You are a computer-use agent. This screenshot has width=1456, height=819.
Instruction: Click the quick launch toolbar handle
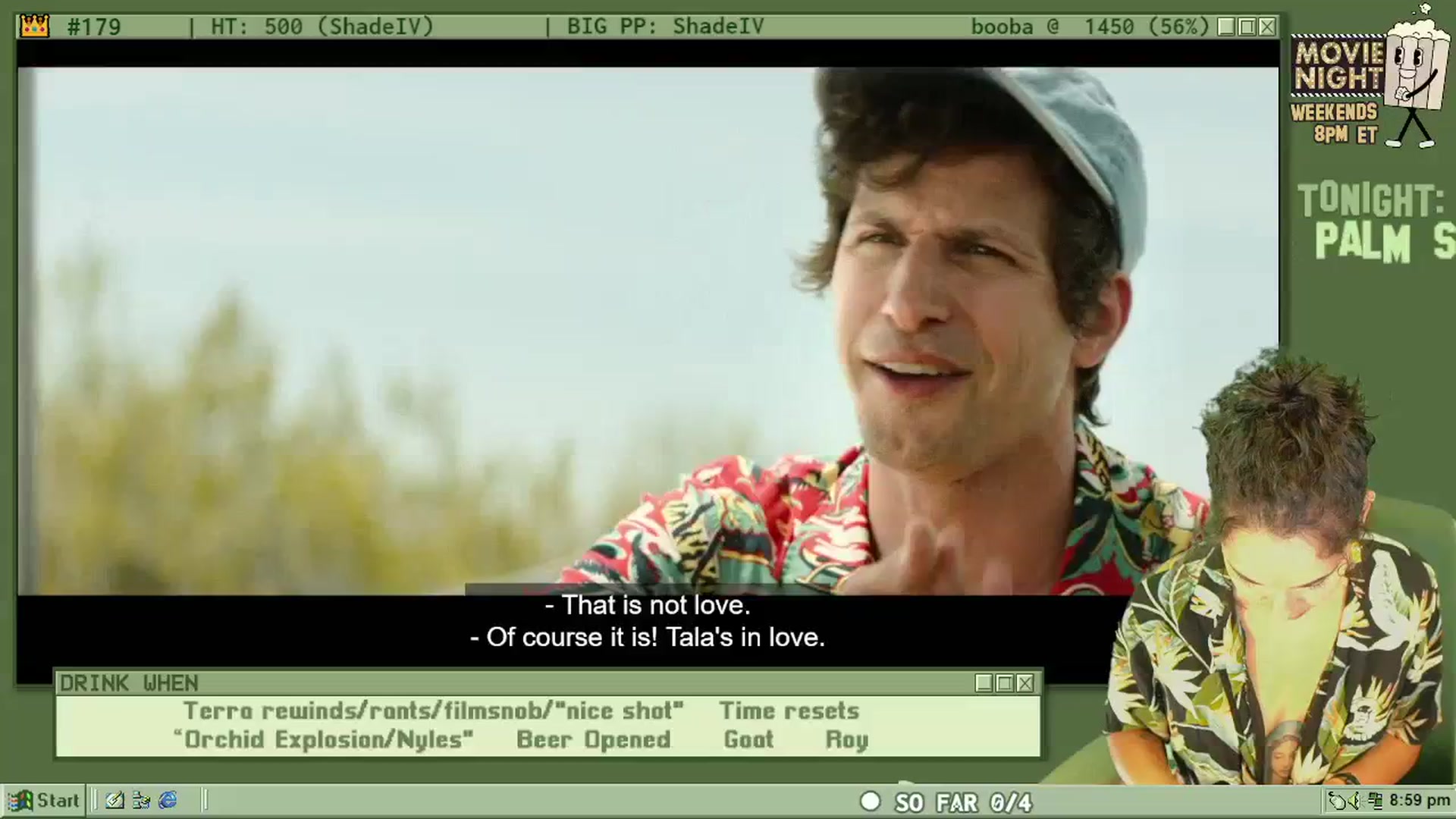(x=94, y=800)
